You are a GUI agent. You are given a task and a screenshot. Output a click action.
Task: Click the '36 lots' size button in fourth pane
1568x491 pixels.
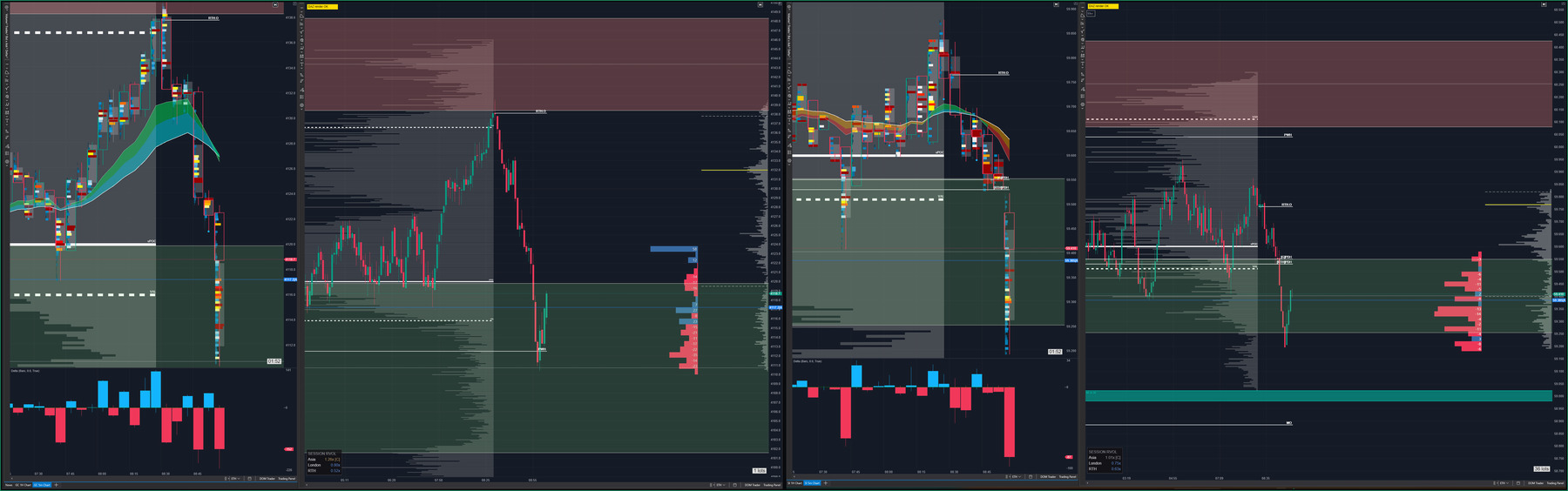click(1541, 468)
